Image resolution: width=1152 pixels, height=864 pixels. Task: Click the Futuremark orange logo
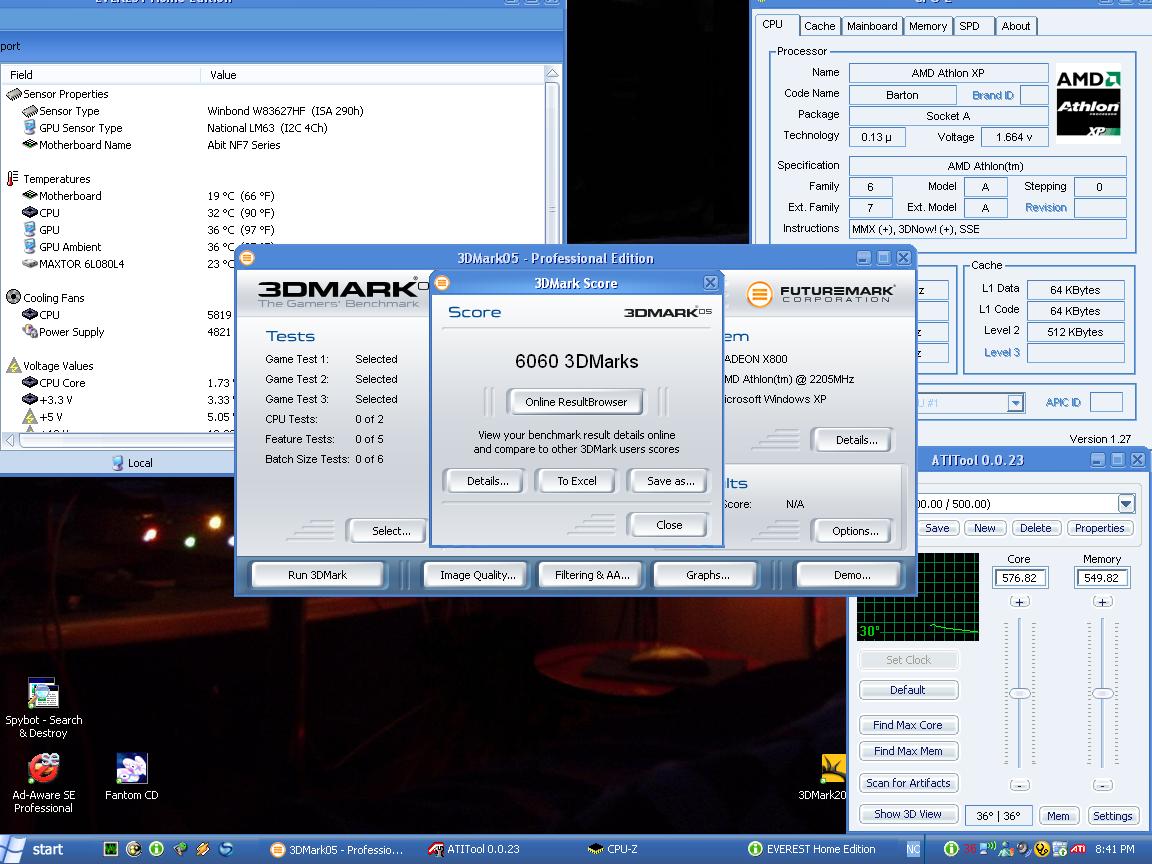pyautogui.click(x=759, y=295)
